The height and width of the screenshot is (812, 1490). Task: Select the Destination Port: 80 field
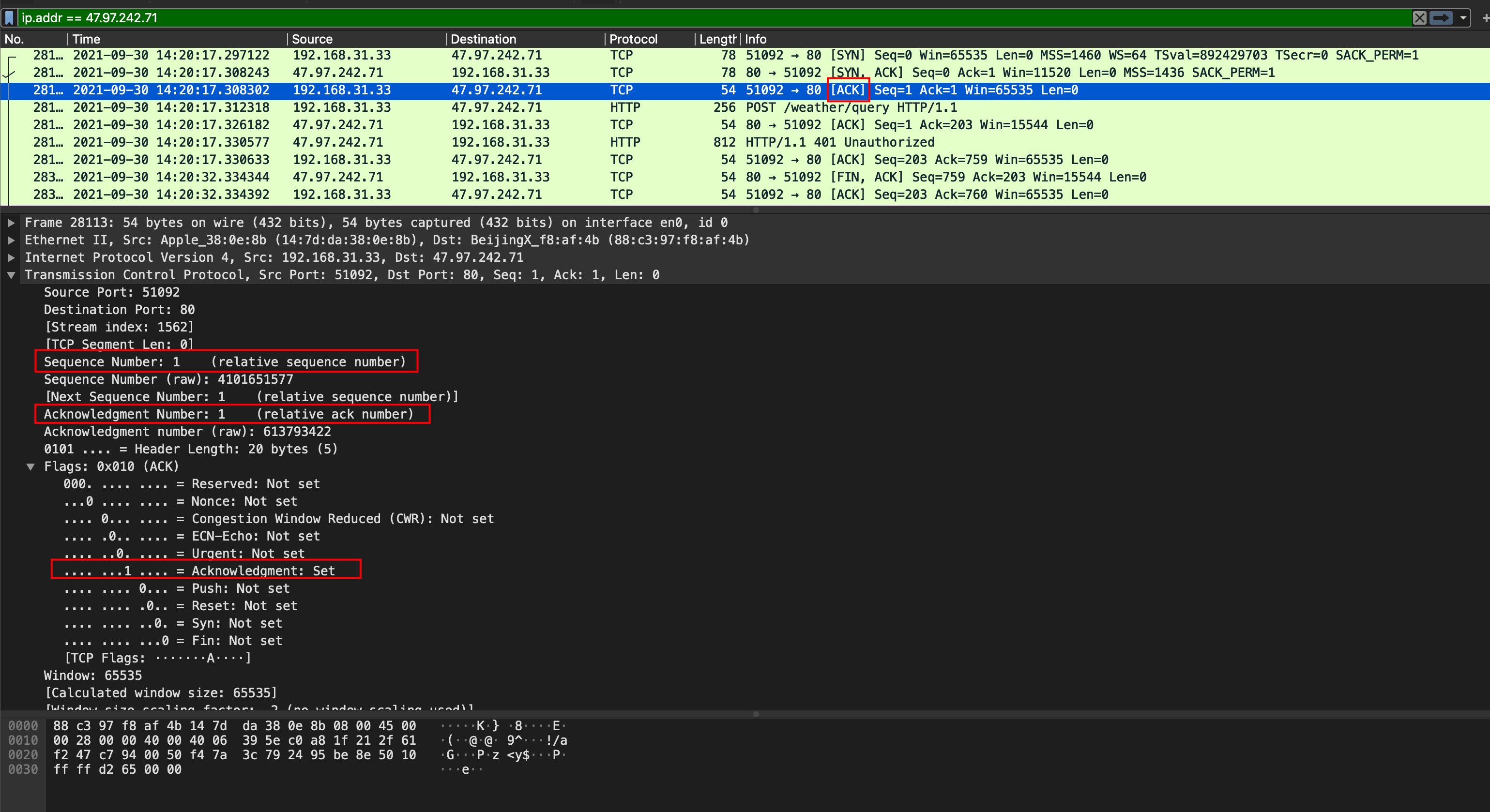click(x=119, y=310)
